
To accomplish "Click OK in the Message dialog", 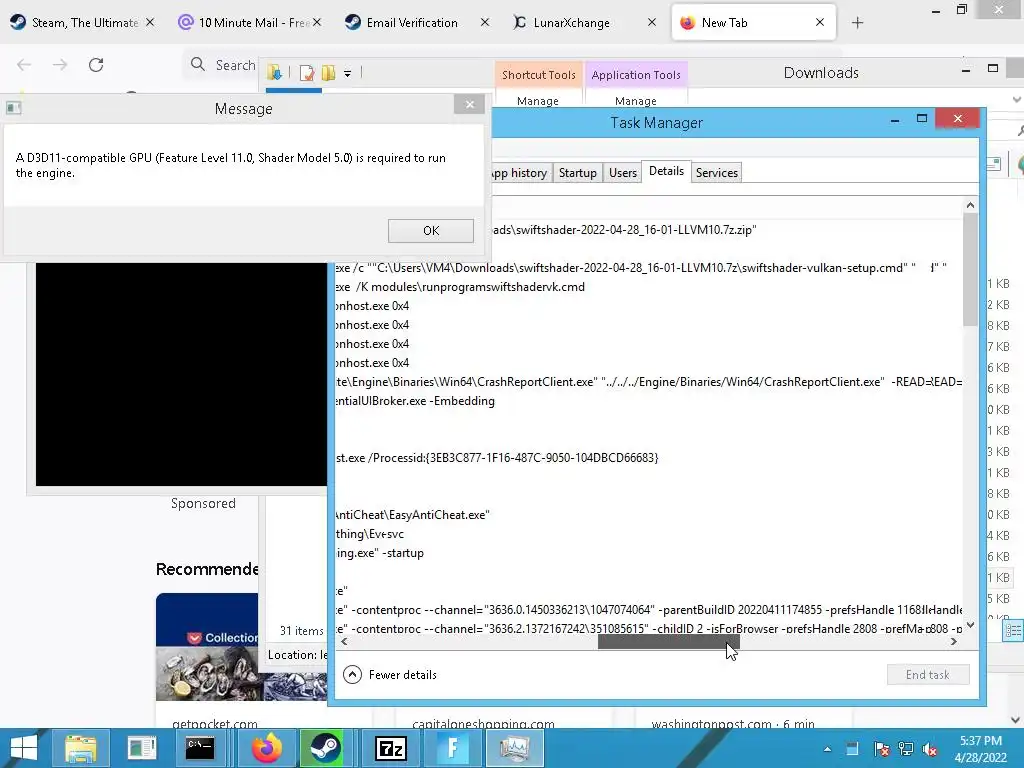I will (x=430, y=231).
